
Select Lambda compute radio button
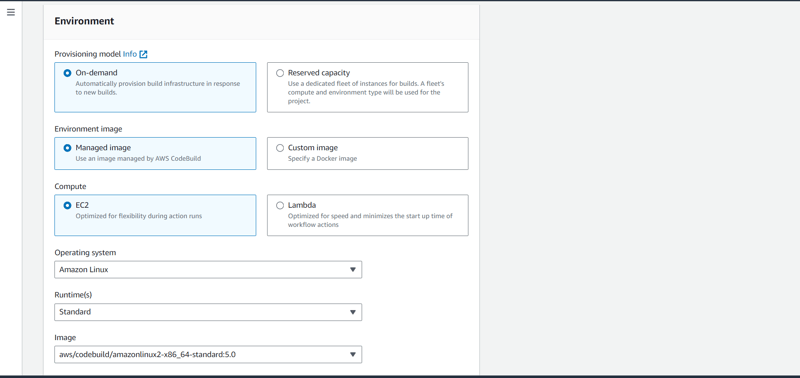[280, 206]
